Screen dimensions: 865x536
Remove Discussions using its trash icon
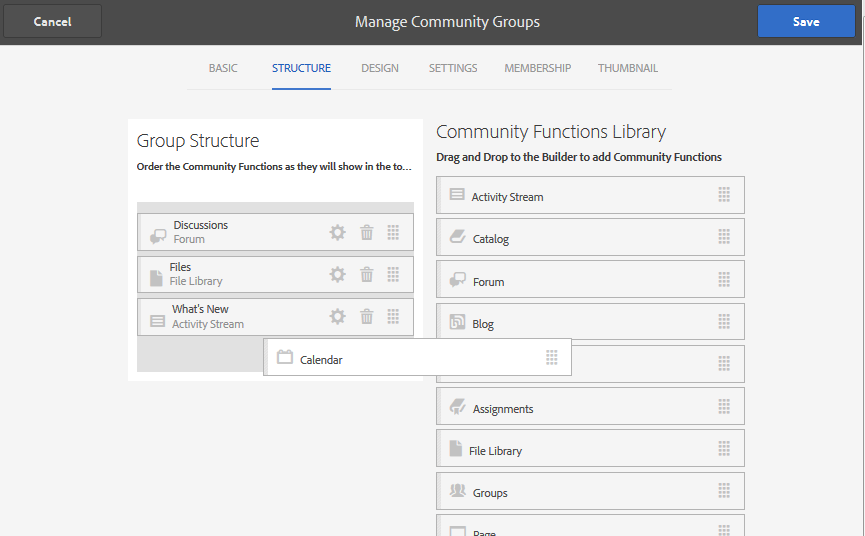pos(367,233)
